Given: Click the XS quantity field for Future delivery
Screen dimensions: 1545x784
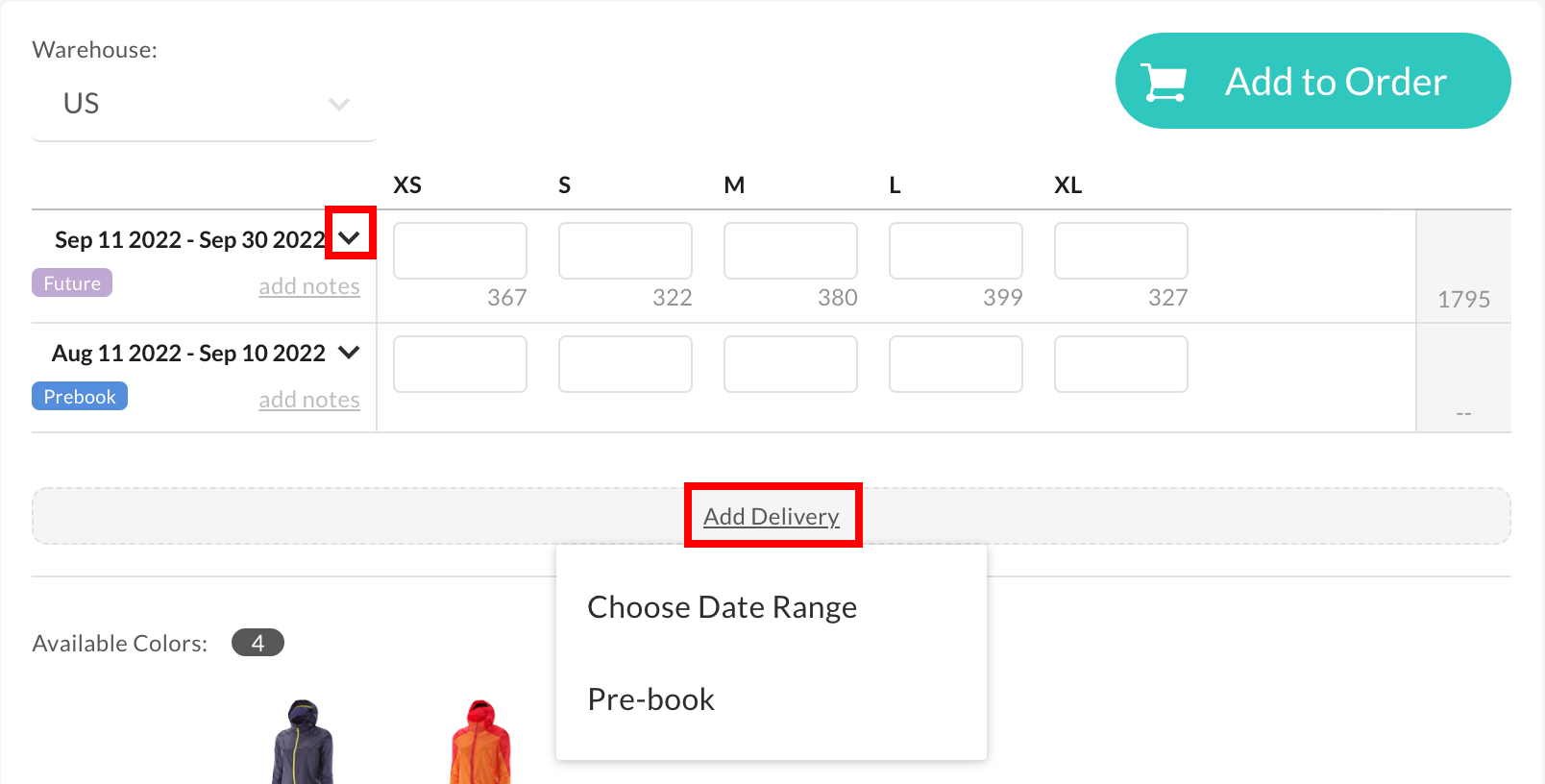Looking at the screenshot, I should (x=459, y=251).
